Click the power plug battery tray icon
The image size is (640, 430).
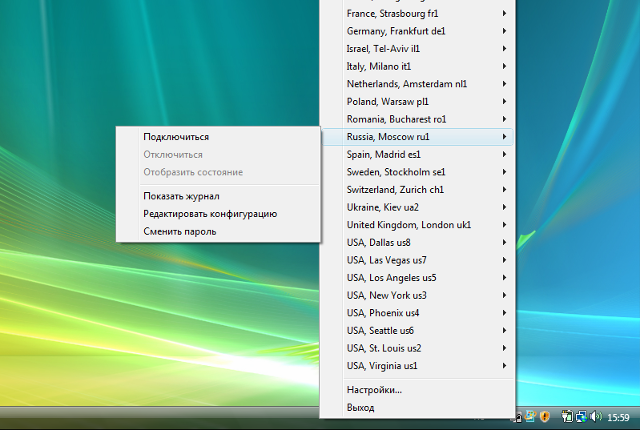click(567, 416)
